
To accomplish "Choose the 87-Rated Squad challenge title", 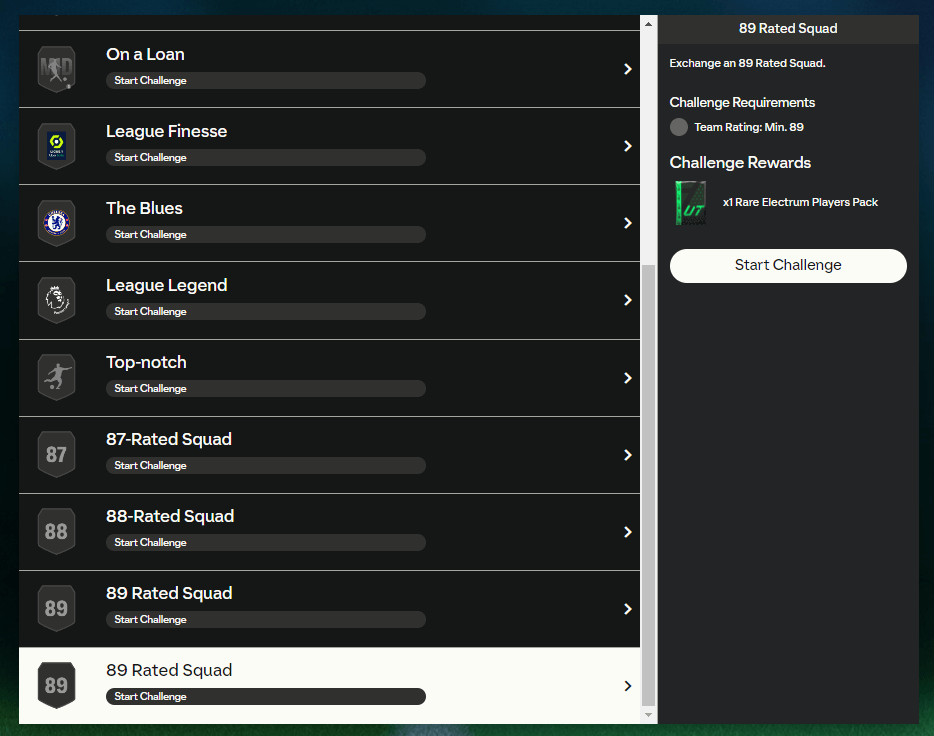I will [168, 439].
